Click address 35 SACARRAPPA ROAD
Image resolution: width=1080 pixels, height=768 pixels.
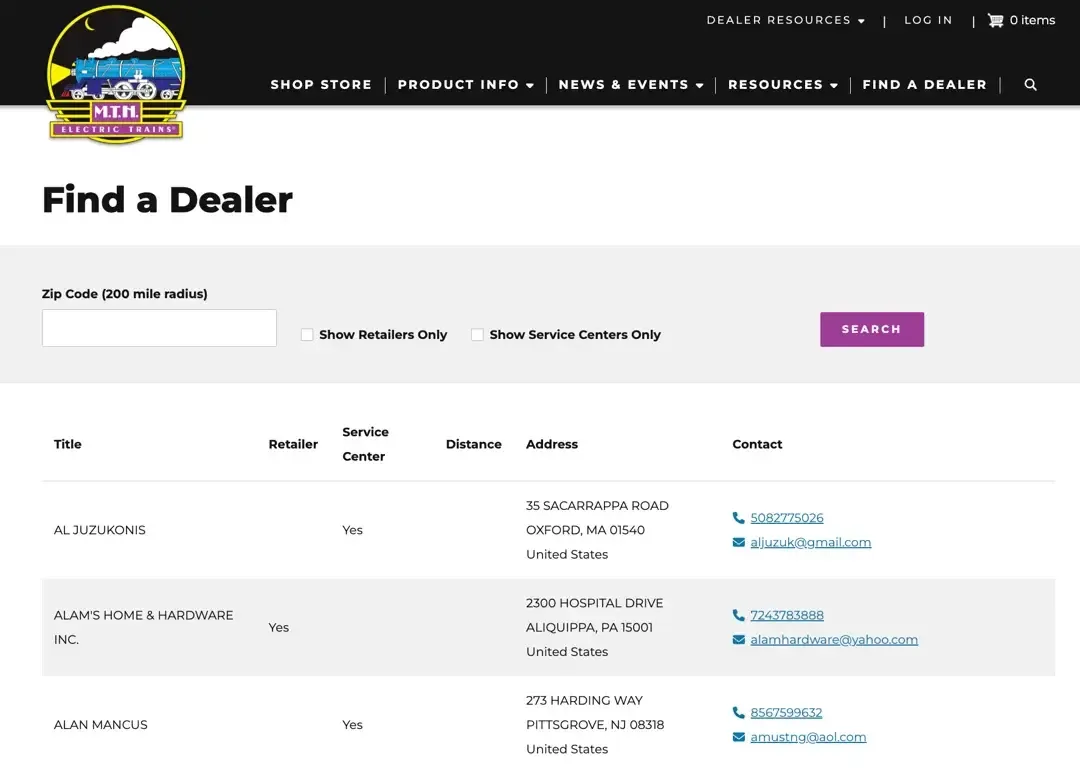pos(597,506)
